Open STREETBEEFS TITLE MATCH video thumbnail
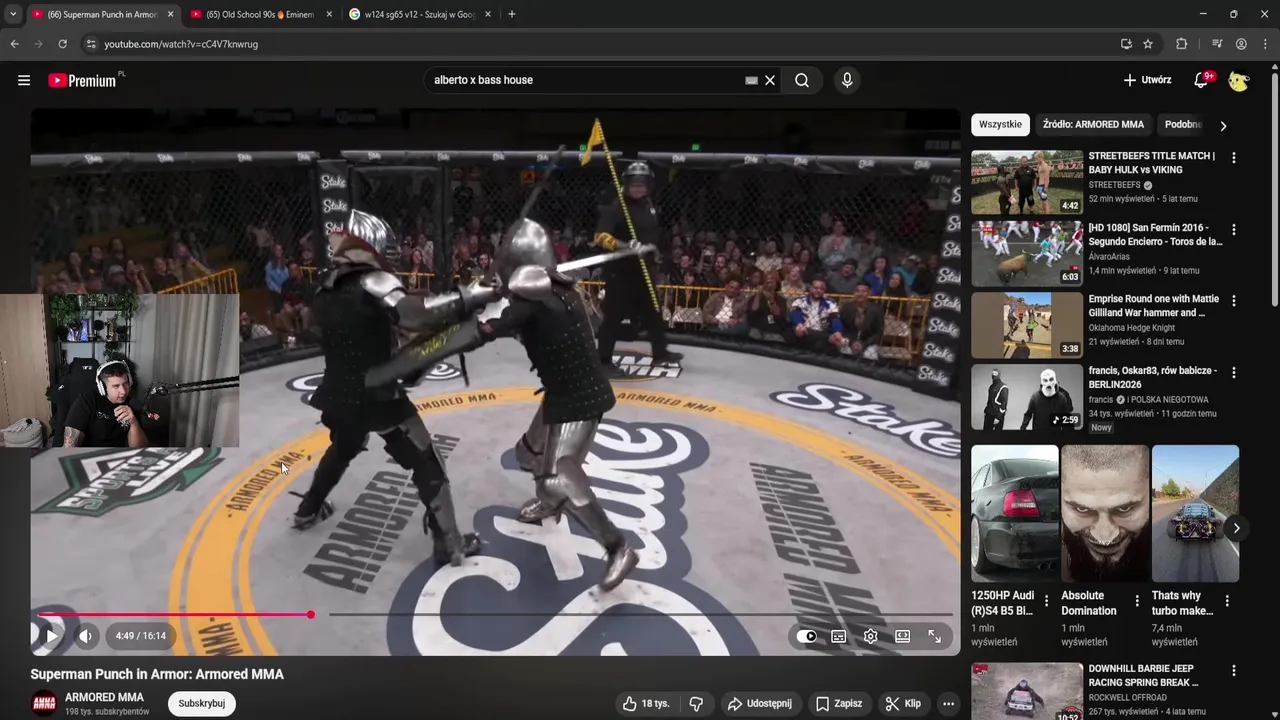 click(1027, 182)
